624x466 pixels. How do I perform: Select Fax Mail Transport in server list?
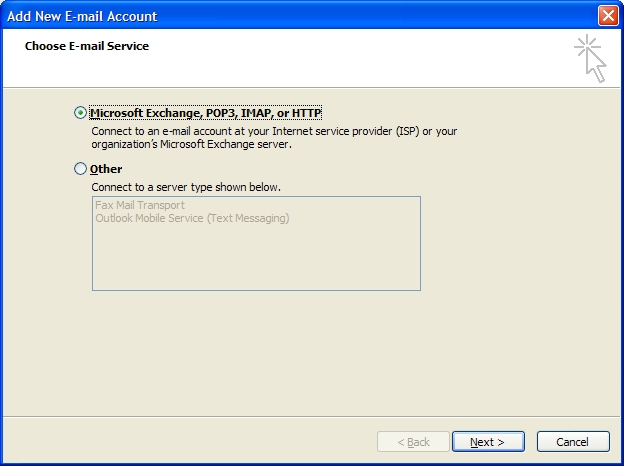[x=139, y=205]
